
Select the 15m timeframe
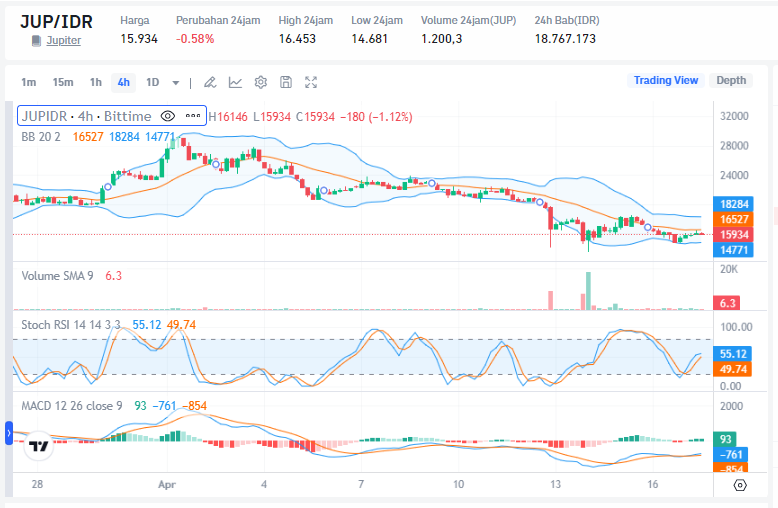coord(63,82)
